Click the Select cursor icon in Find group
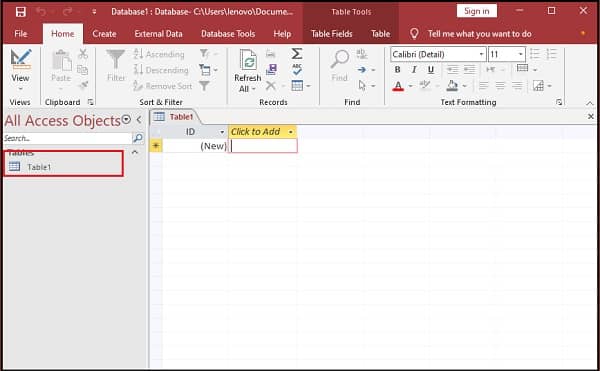This screenshot has height=371, width=600. pyautogui.click(x=362, y=85)
